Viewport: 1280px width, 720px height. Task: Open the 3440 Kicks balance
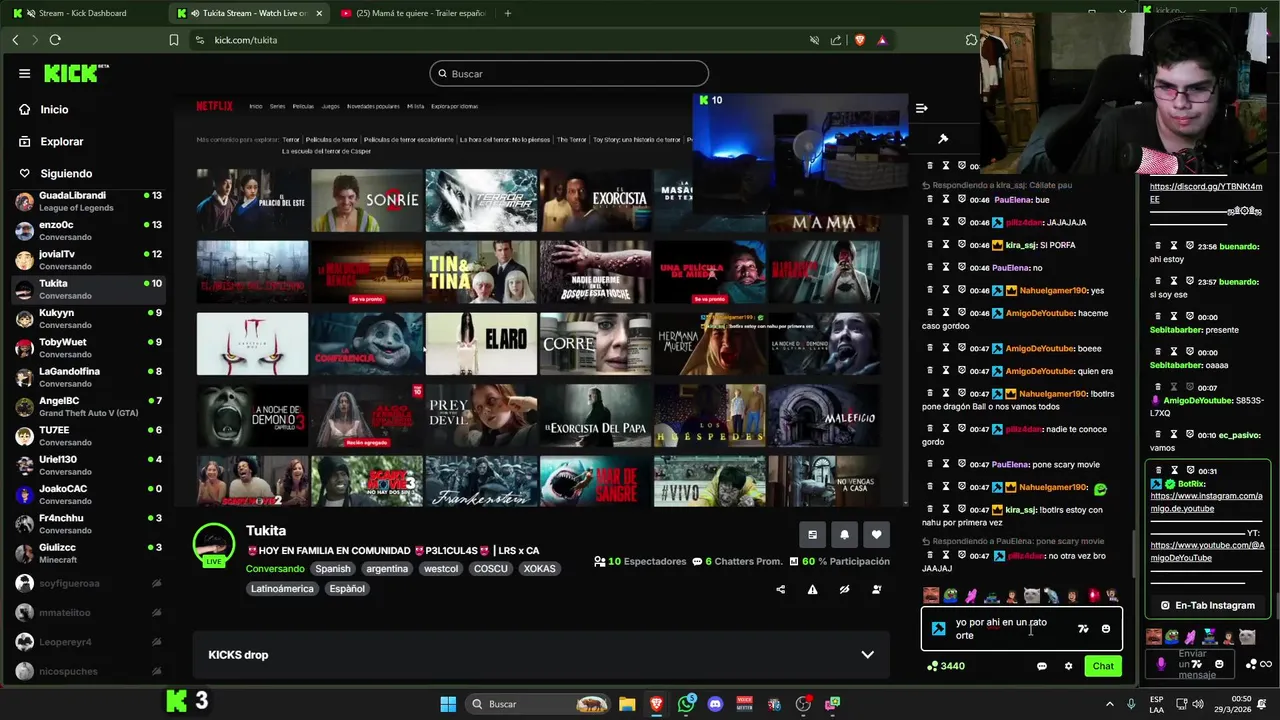coord(946,666)
